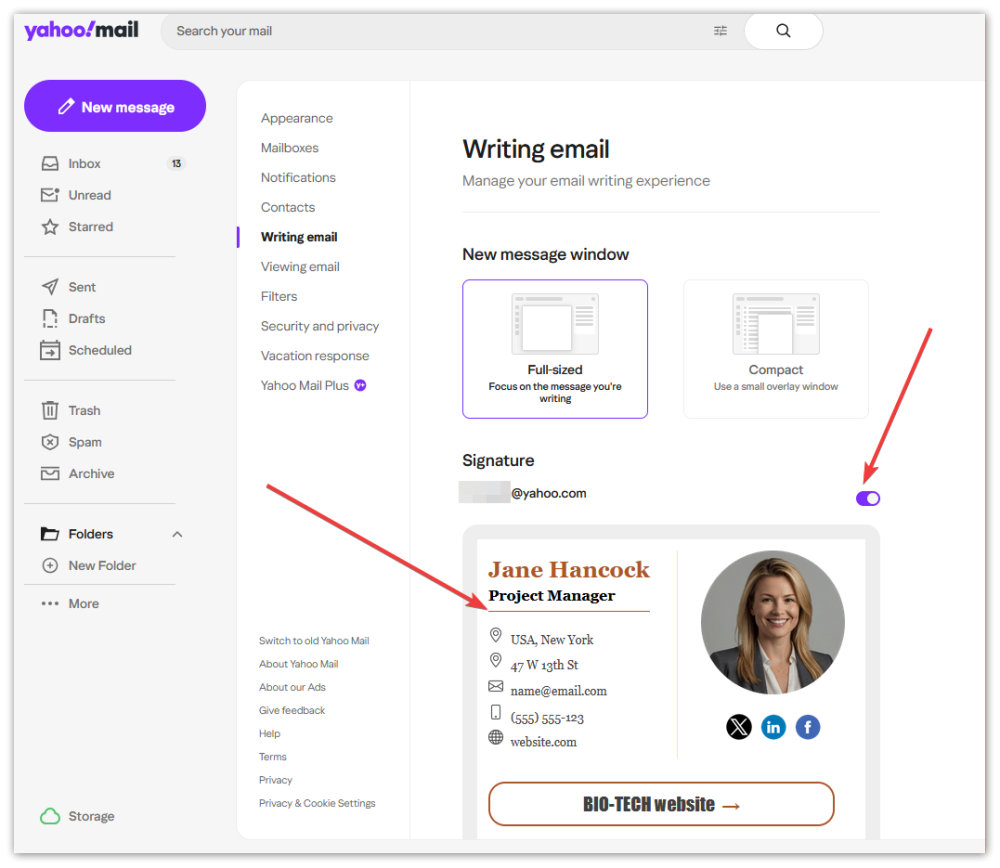This screenshot has height=868, width=1000.
Task: Open Vacation response settings
Action: point(314,356)
